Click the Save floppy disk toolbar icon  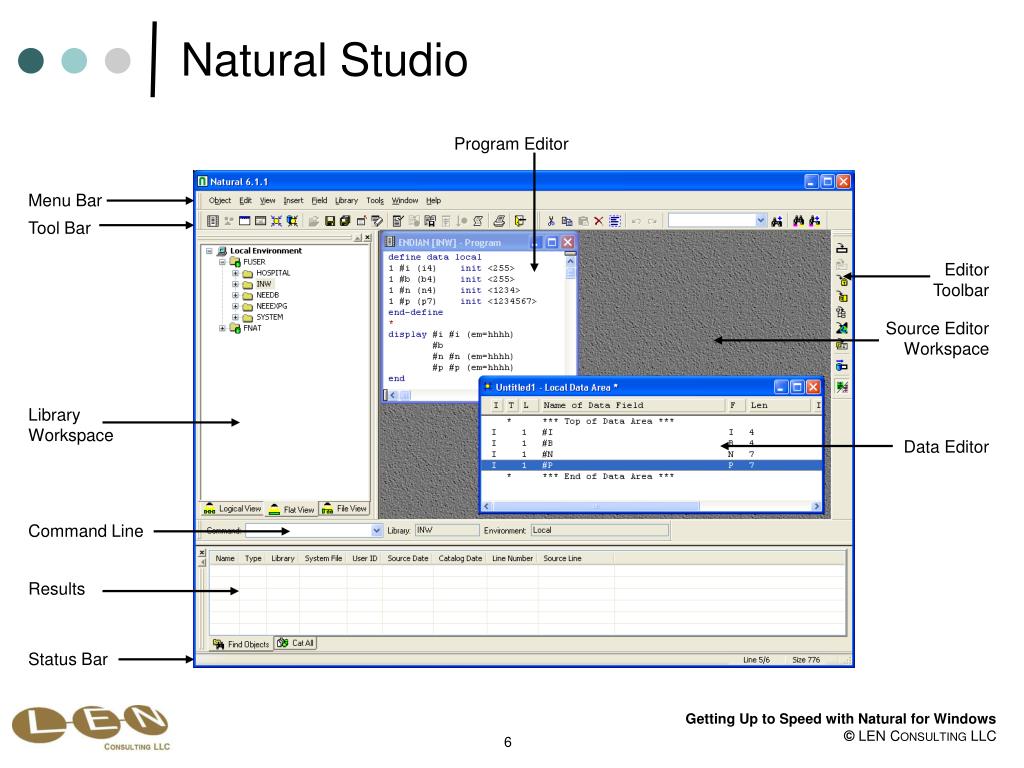330,221
